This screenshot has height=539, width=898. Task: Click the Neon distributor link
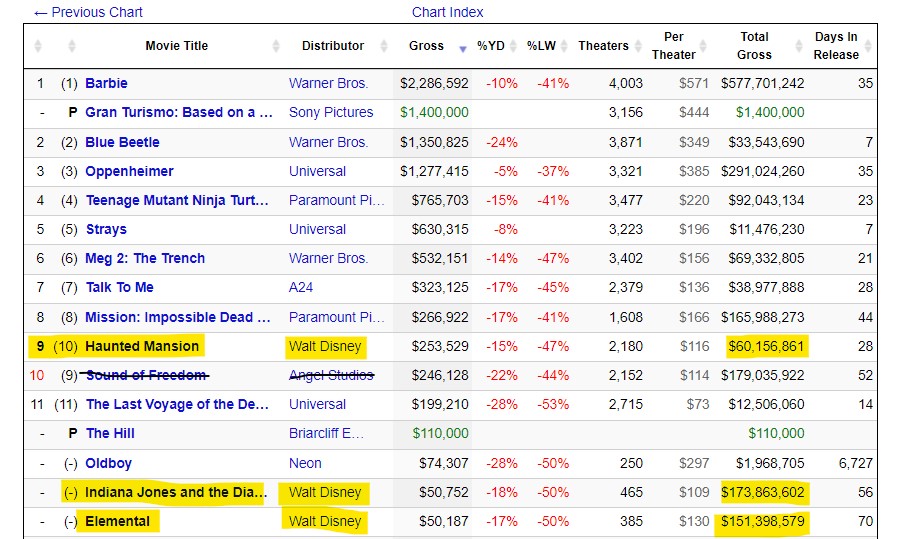(305, 463)
